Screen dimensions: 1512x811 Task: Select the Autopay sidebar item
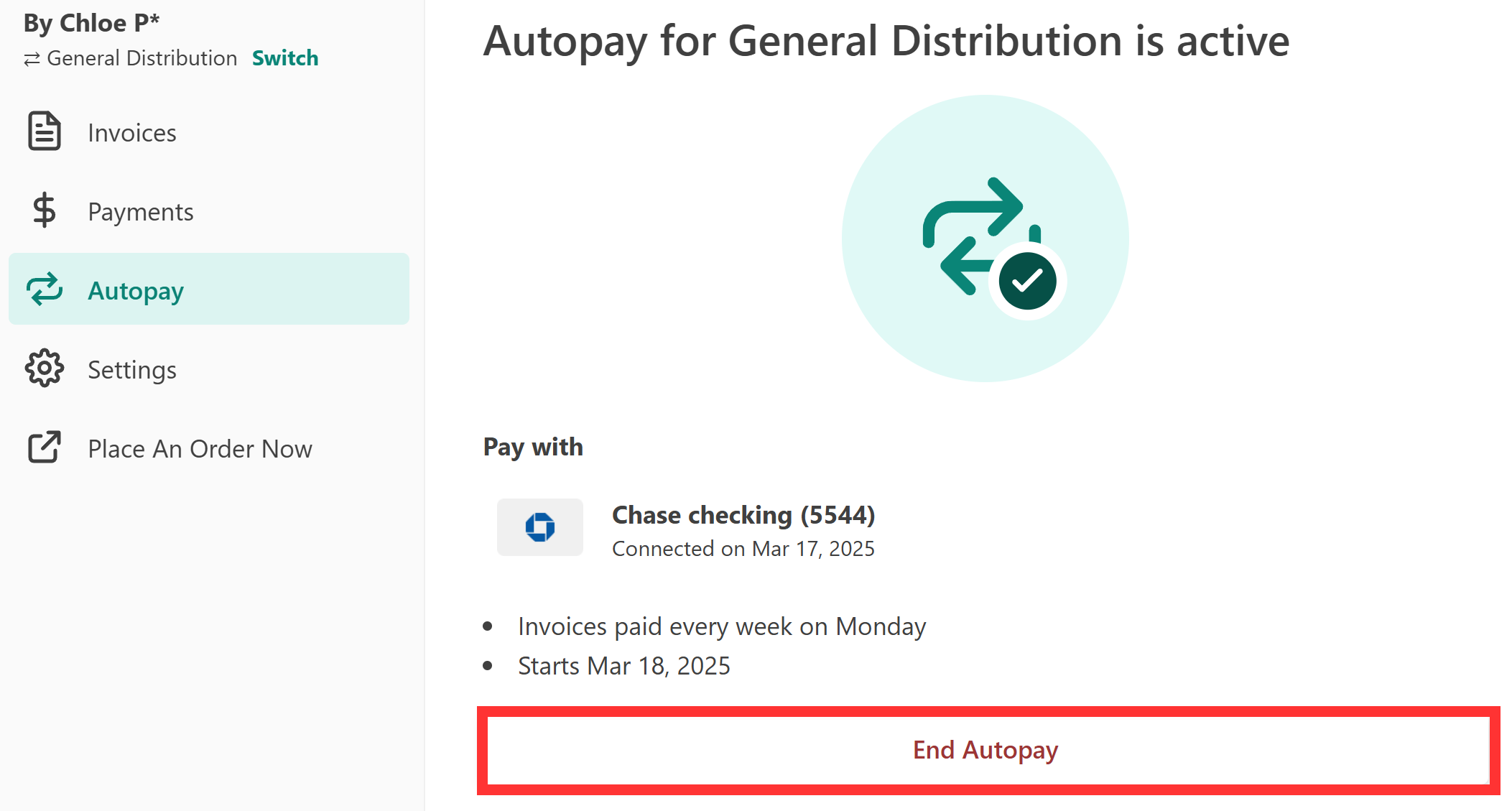pos(209,289)
